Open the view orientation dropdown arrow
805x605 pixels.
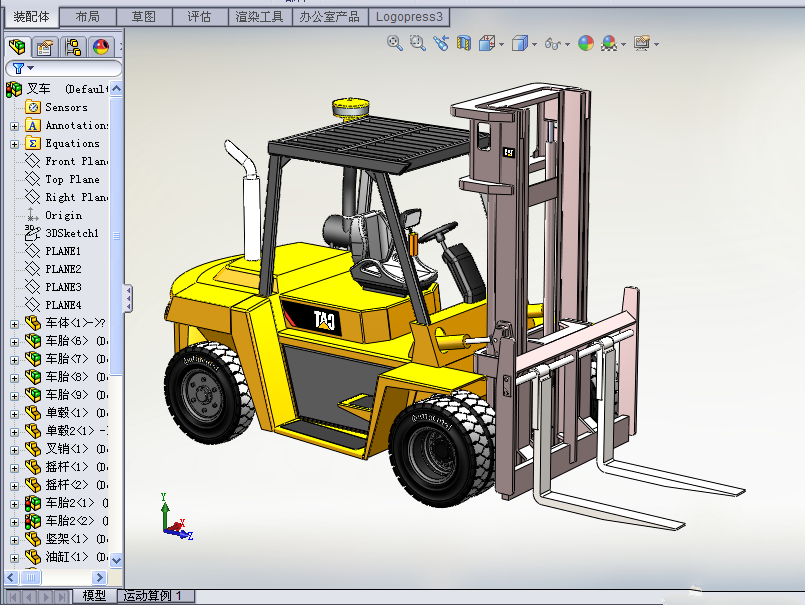(500, 44)
